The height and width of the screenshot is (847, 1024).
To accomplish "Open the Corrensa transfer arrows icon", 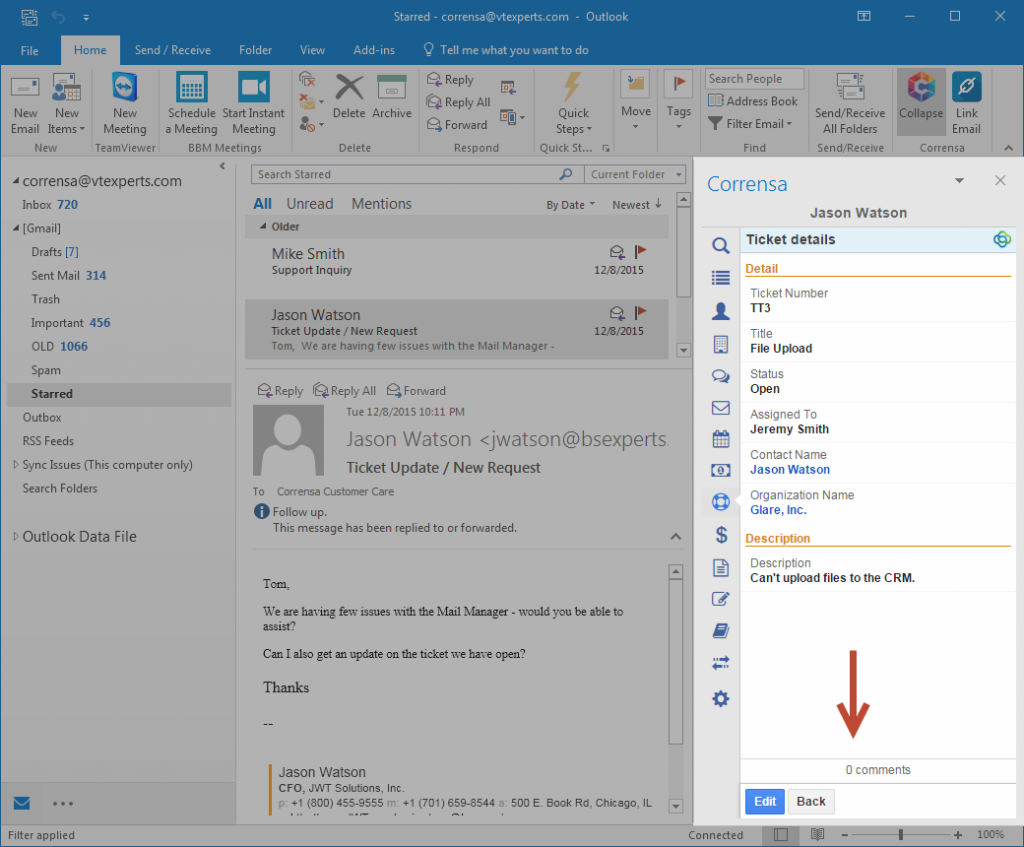I will (x=720, y=663).
